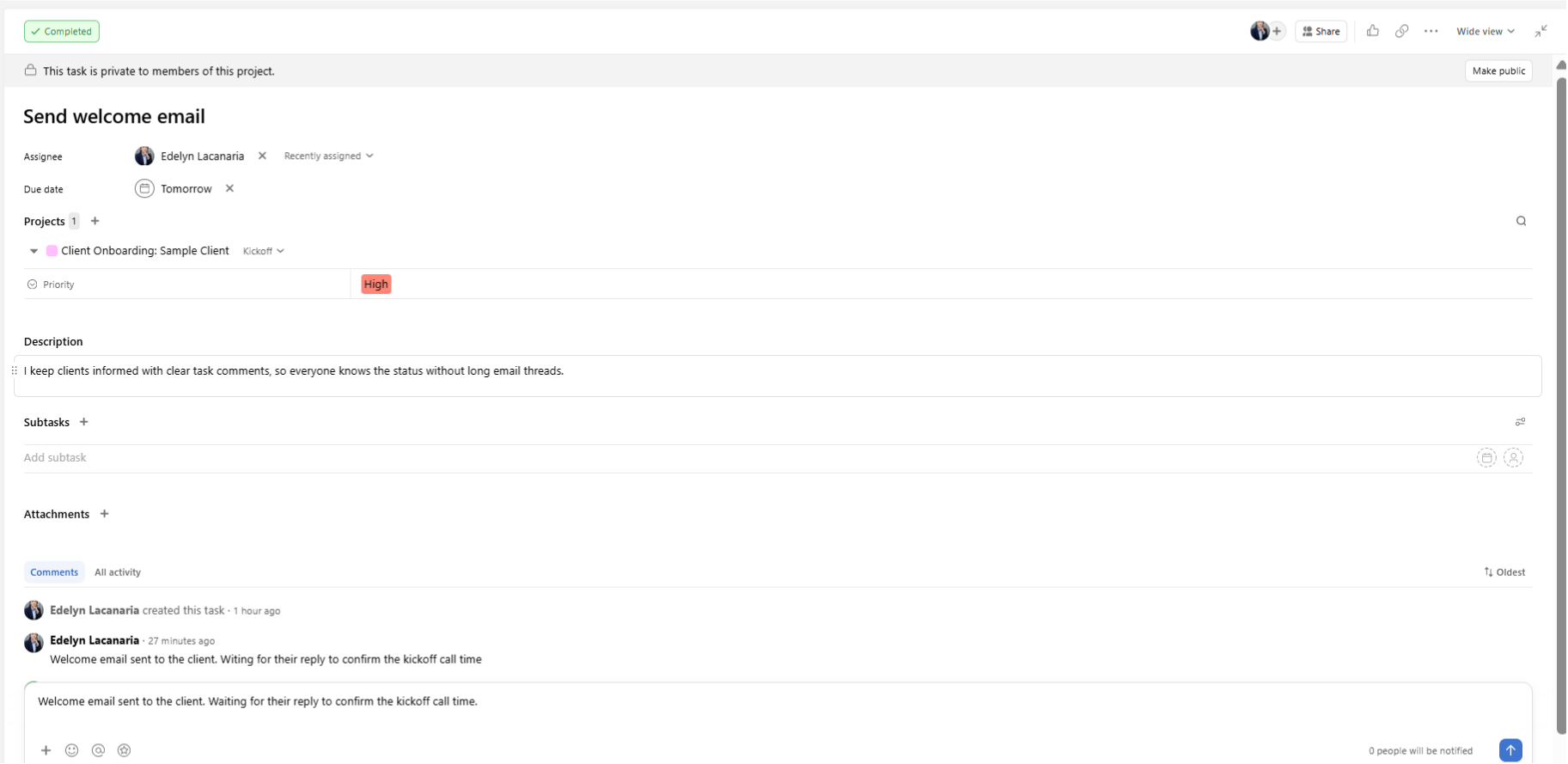
Task: Click the Share button
Action: [x=1321, y=31]
